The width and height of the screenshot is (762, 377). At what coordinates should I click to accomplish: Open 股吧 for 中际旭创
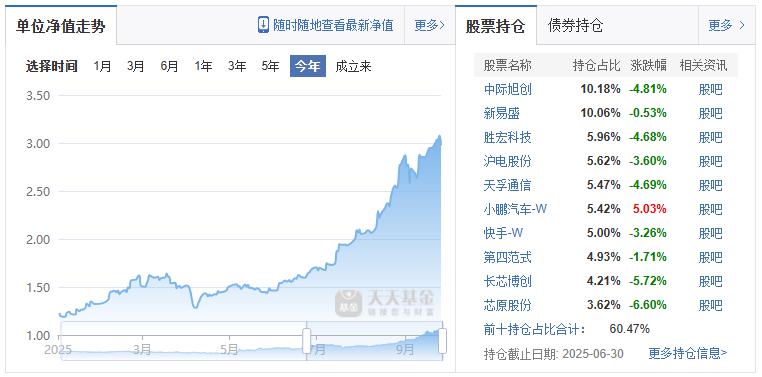[710, 89]
